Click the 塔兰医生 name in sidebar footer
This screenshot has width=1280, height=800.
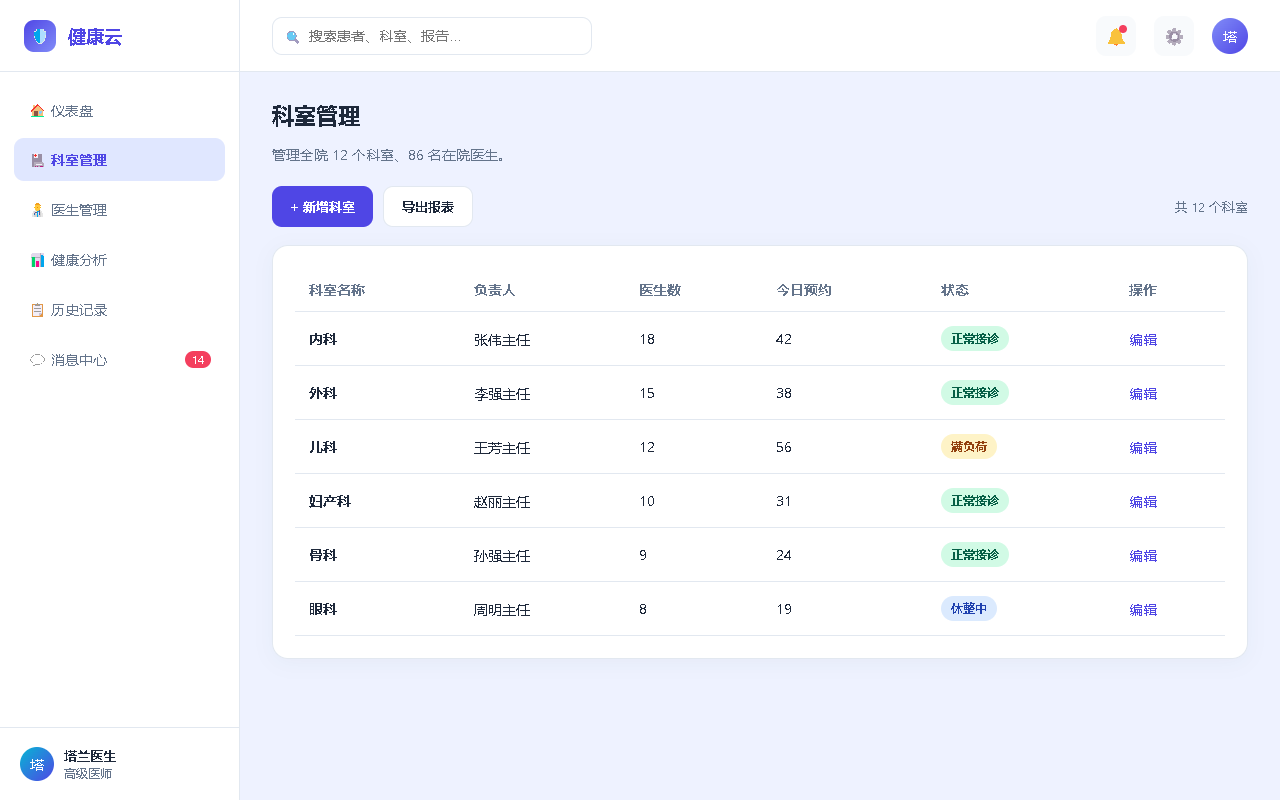90,756
